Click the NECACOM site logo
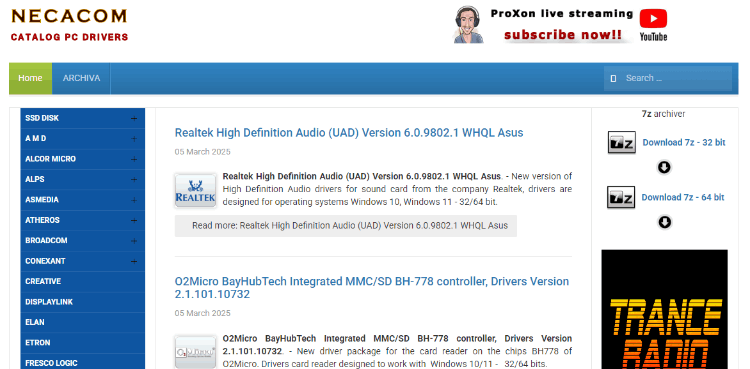Screen dimensions: 750x369 [69, 16]
